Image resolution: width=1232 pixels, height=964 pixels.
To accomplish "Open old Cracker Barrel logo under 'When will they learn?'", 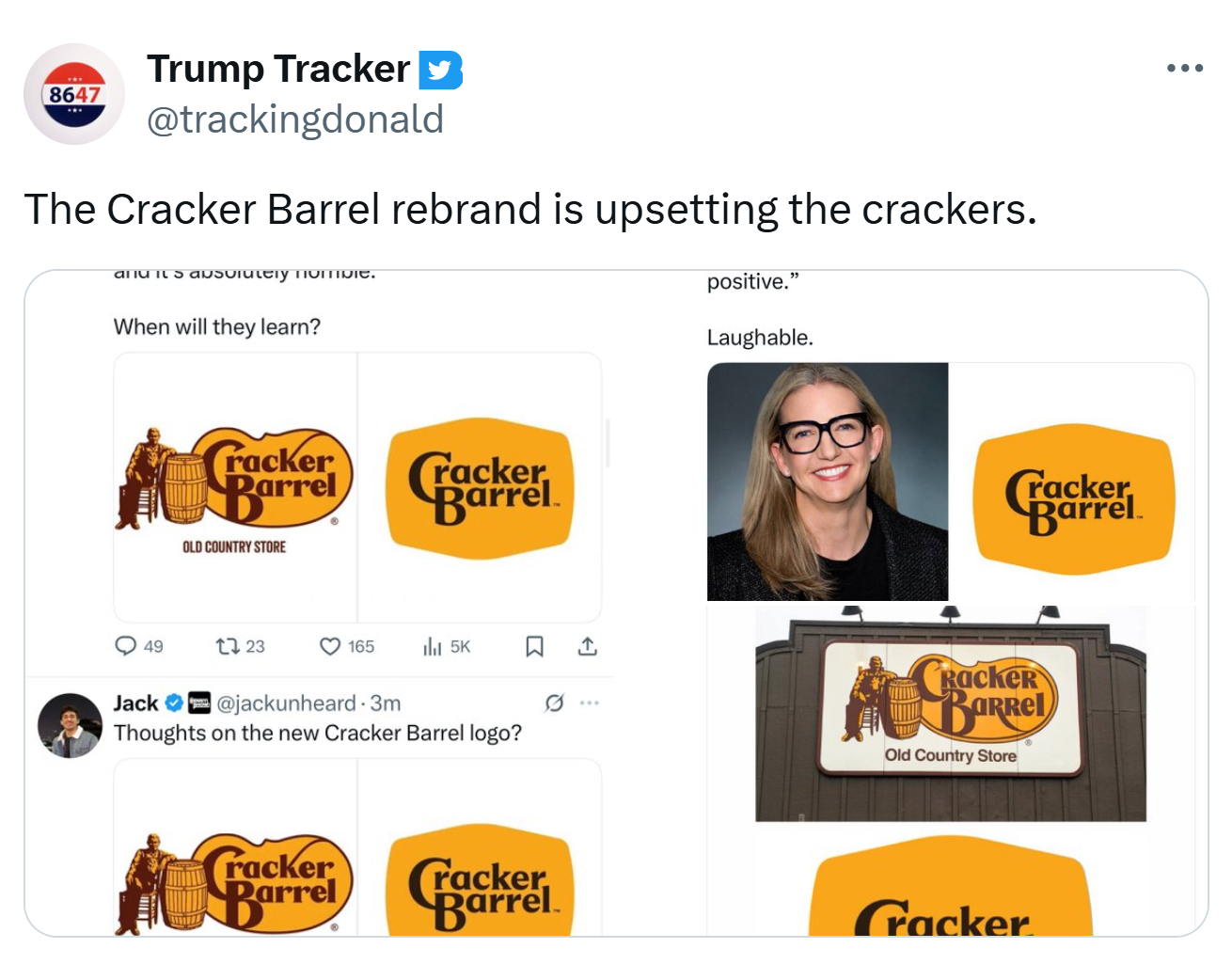I will tap(235, 487).
